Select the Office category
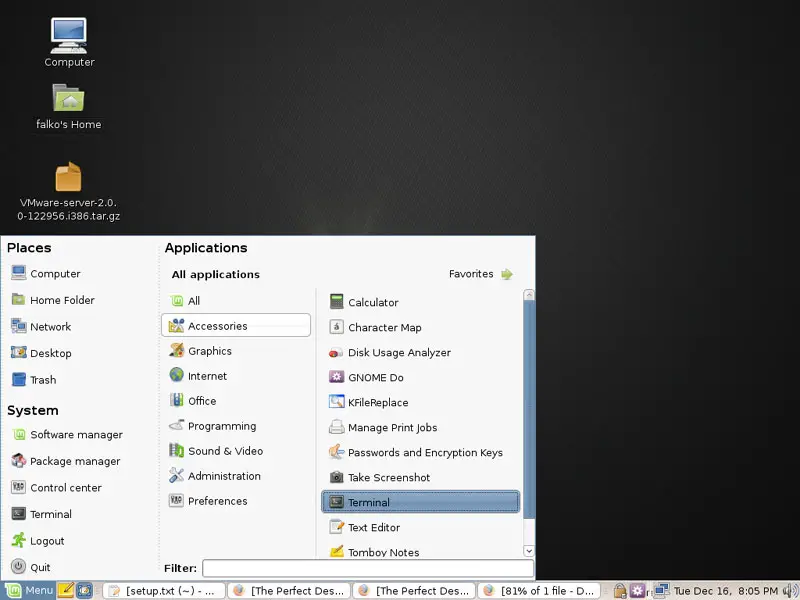Viewport: 800px width, 600px height. 236,401
